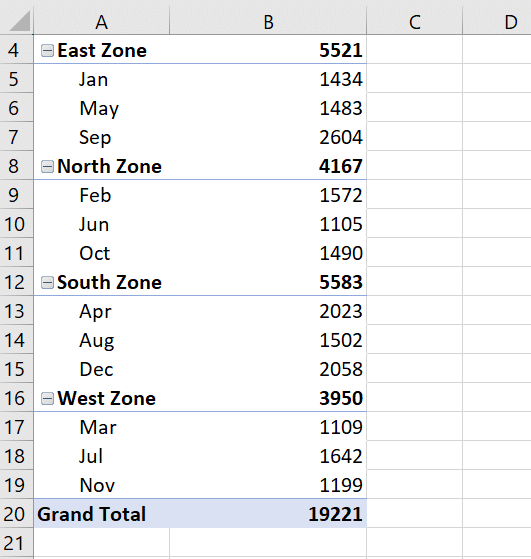Click the Mar row label
The image size is (531, 559).
tap(98, 427)
